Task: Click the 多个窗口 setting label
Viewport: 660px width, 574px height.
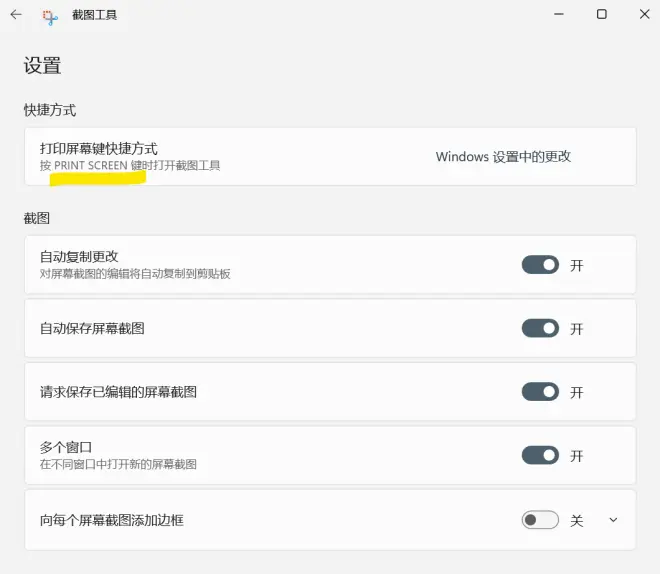Action: (66, 447)
